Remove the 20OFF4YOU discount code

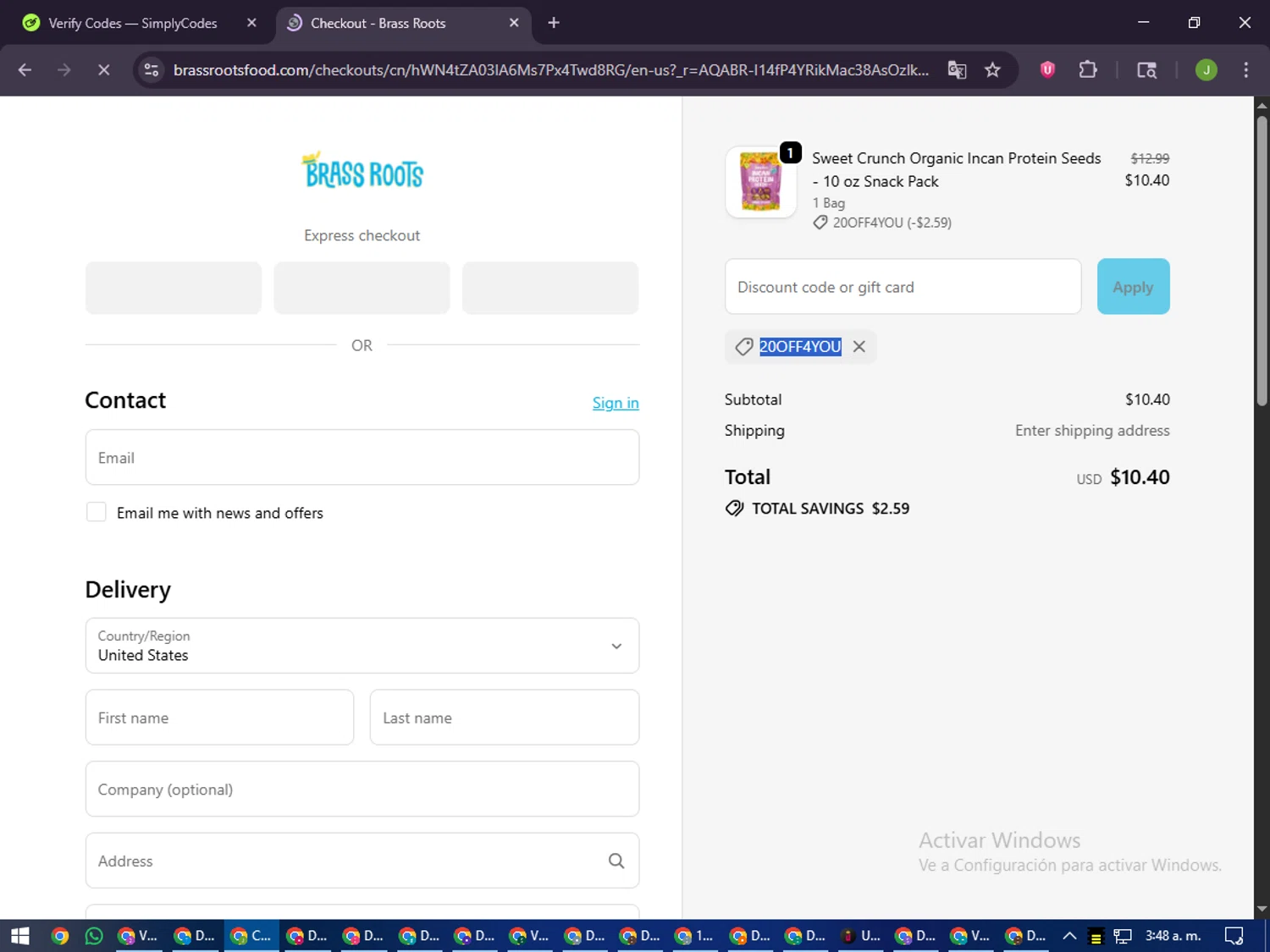859,346
